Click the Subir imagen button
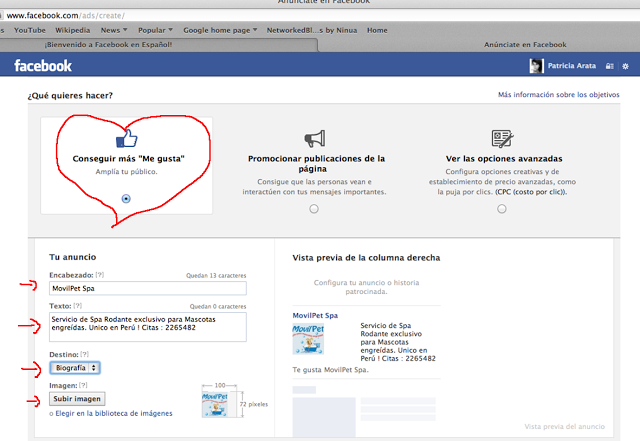This screenshot has height=441, width=640. pos(77,399)
